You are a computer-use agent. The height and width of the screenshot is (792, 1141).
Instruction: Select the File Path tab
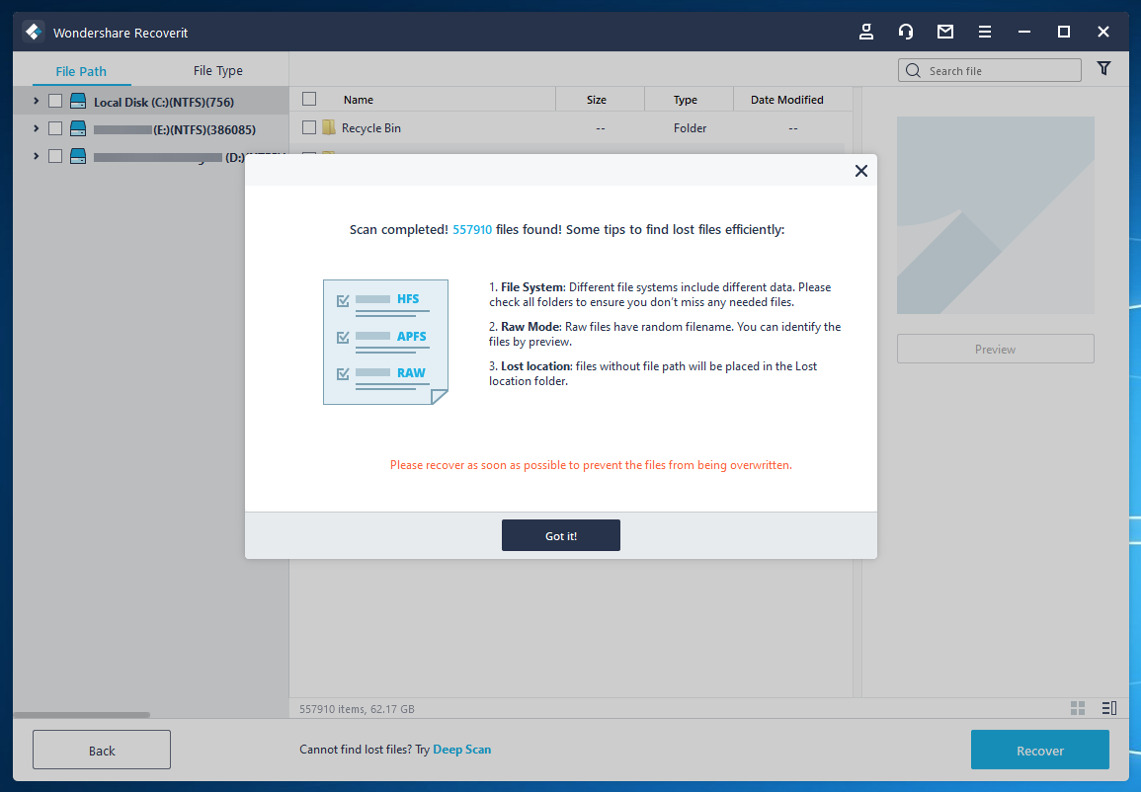point(81,71)
